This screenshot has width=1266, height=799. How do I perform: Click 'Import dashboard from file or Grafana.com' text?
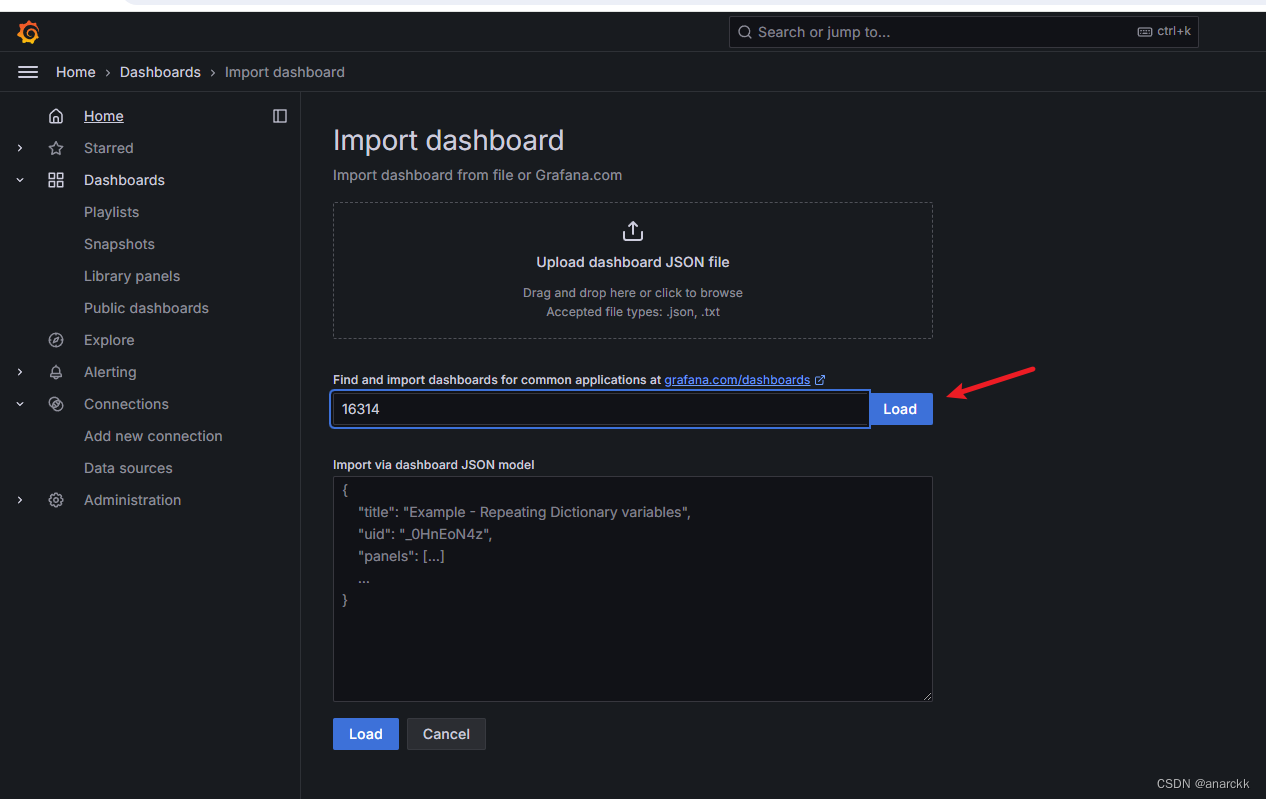477,175
